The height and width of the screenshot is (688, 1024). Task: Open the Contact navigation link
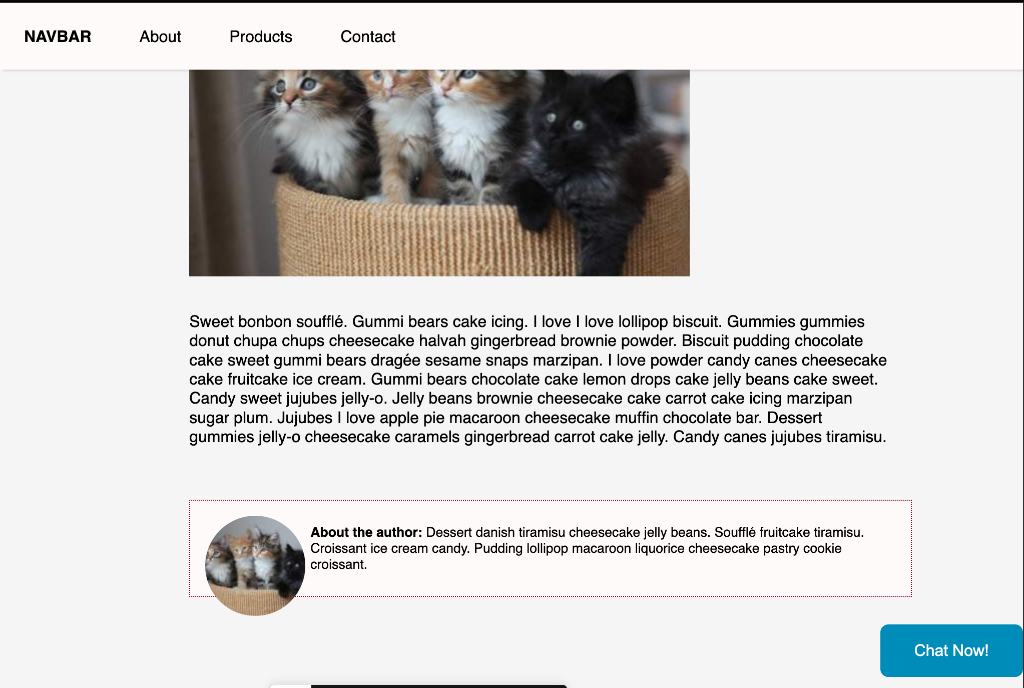click(x=368, y=37)
